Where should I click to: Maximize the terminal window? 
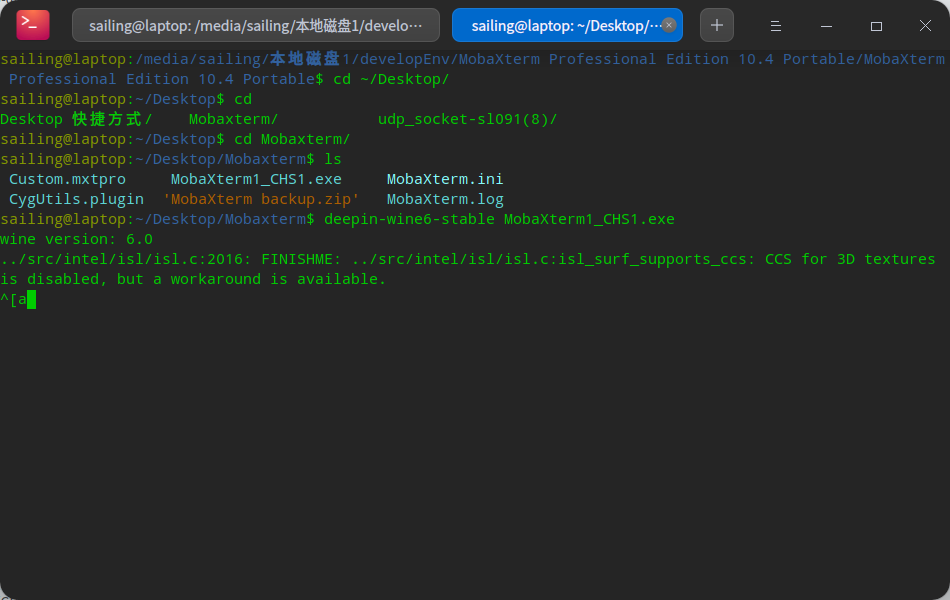pyautogui.click(x=876, y=25)
